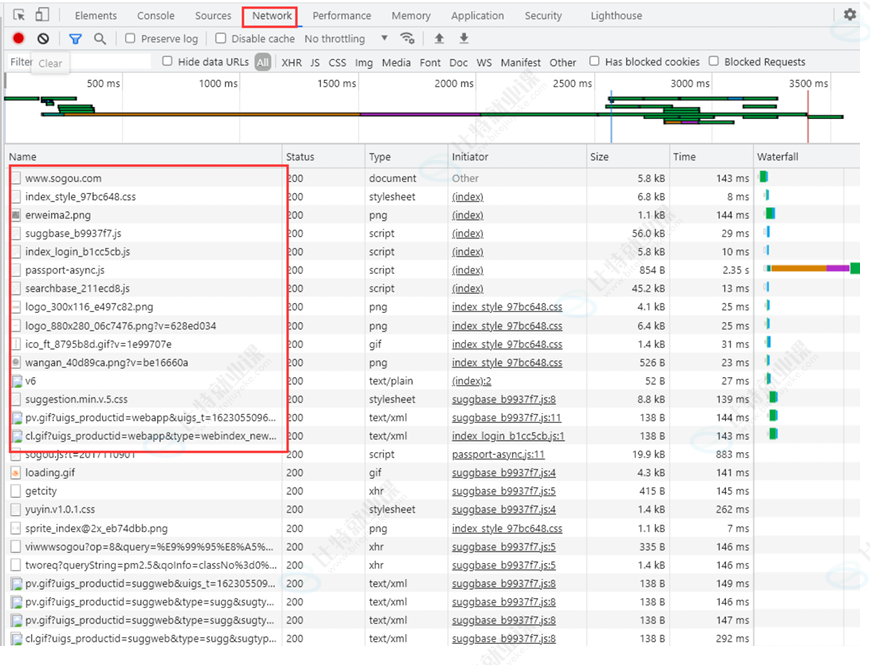Filter requests by CSS
The height and width of the screenshot is (665, 870).
click(x=337, y=63)
